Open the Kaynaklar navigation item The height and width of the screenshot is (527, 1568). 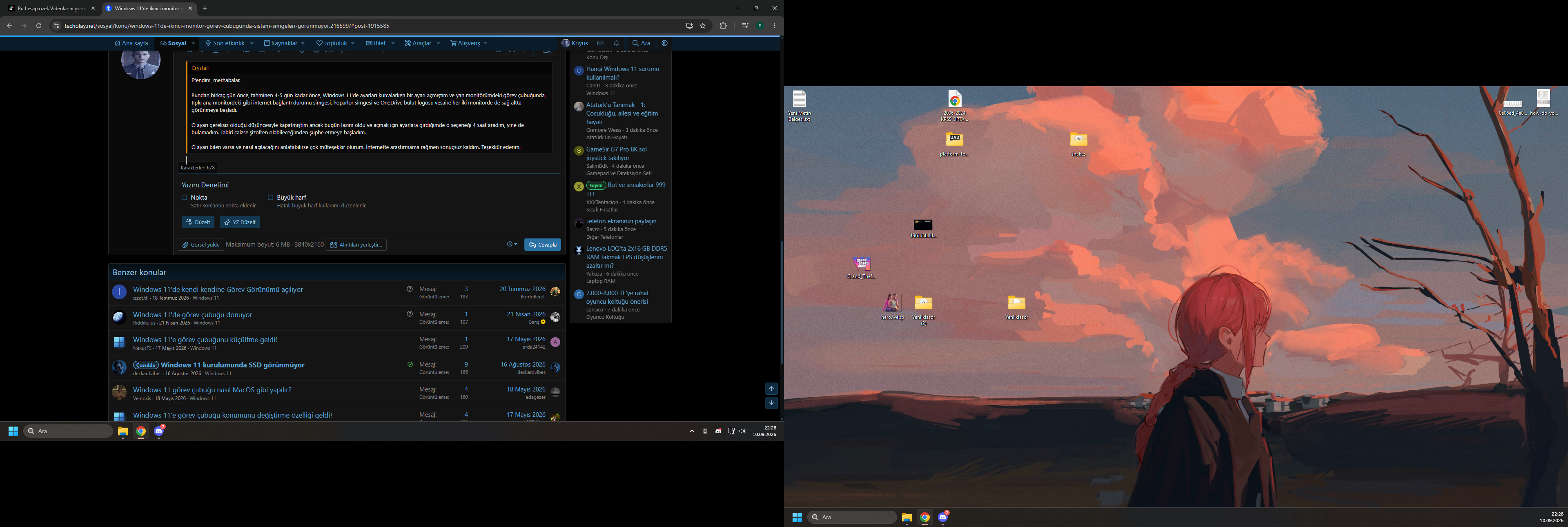[x=280, y=43]
